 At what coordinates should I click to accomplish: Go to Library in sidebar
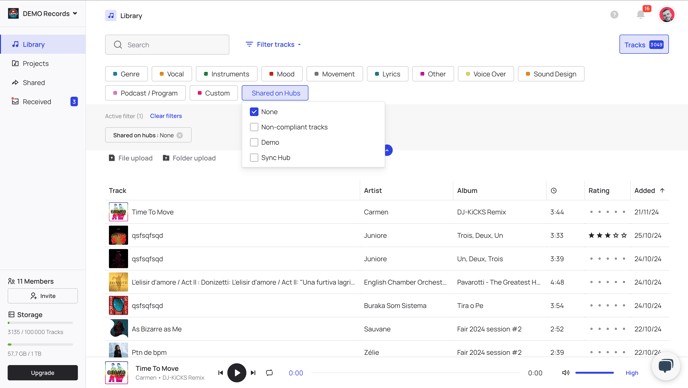click(43, 44)
